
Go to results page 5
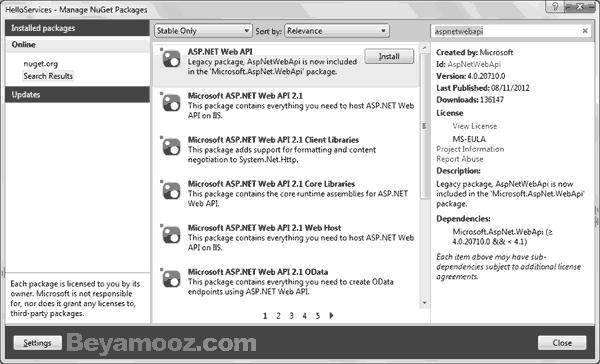[318, 316]
